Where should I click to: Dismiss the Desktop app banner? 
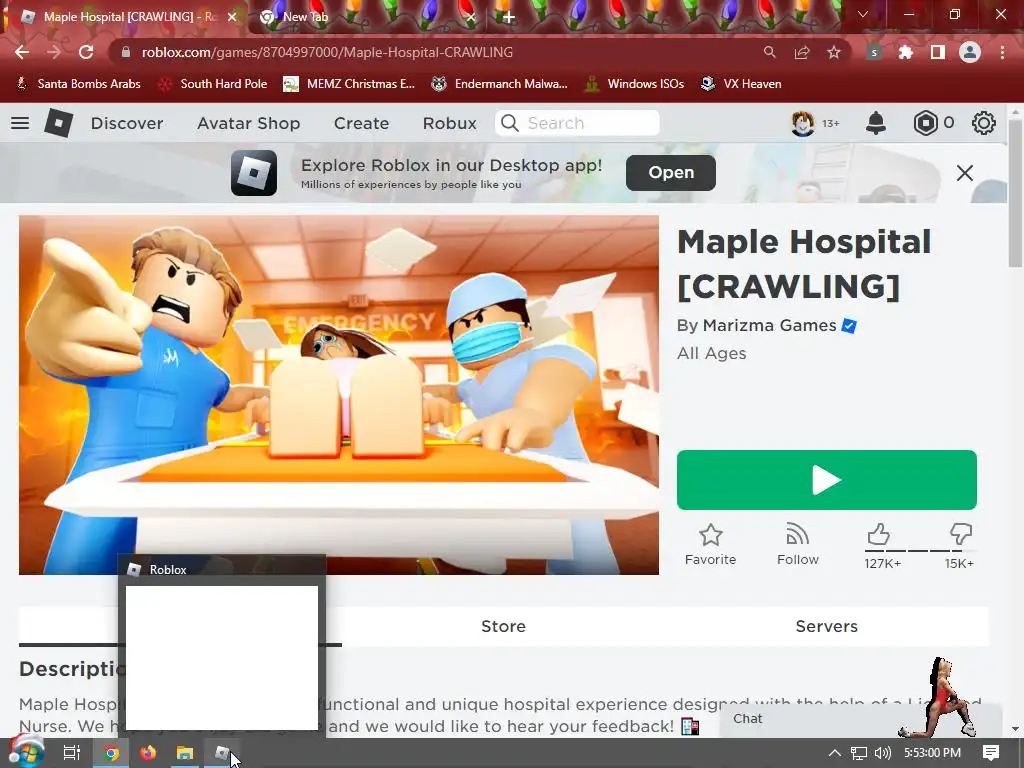pyautogui.click(x=965, y=173)
